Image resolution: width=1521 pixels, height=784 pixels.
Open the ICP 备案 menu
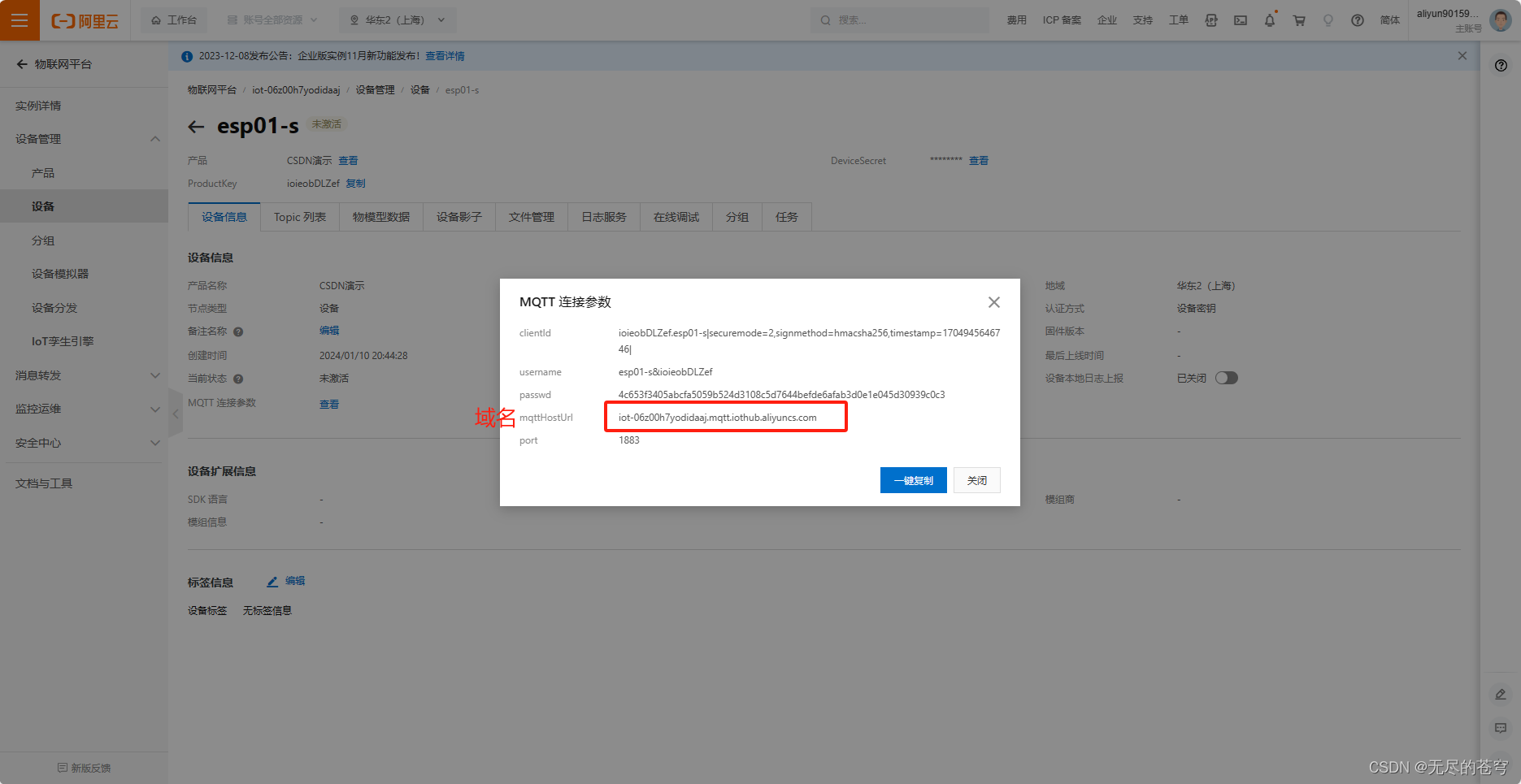tap(1062, 20)
